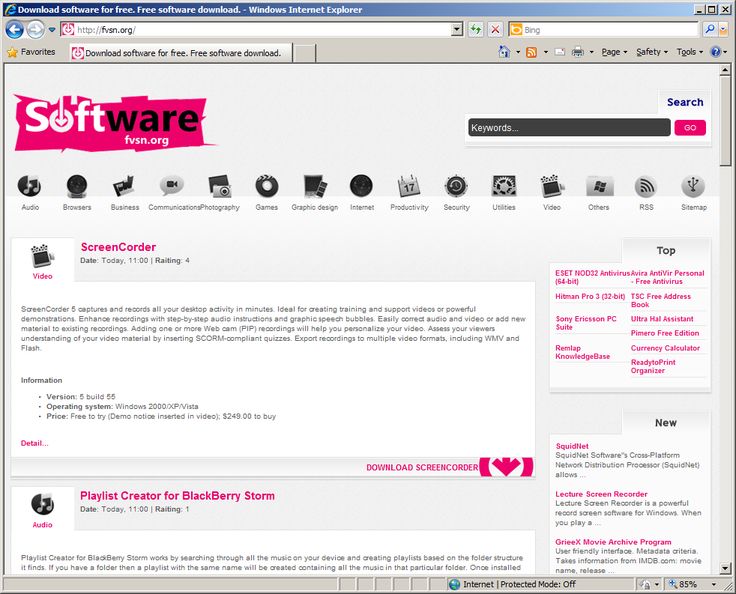Click the Bing search magnifier icon
The width and height of the screenshot is (736, 594).
pos(710,30)
